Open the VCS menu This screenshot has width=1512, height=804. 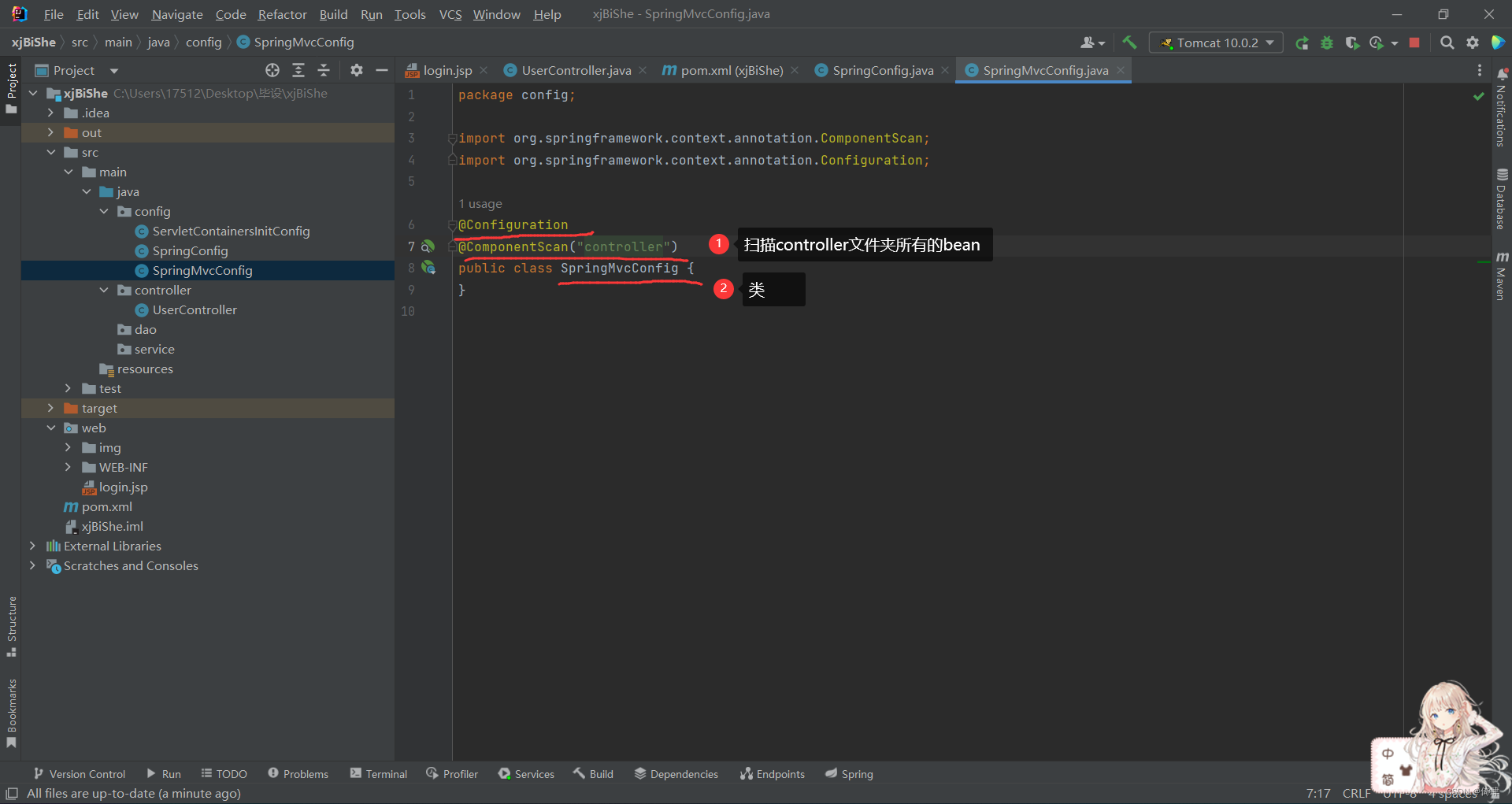450,14
